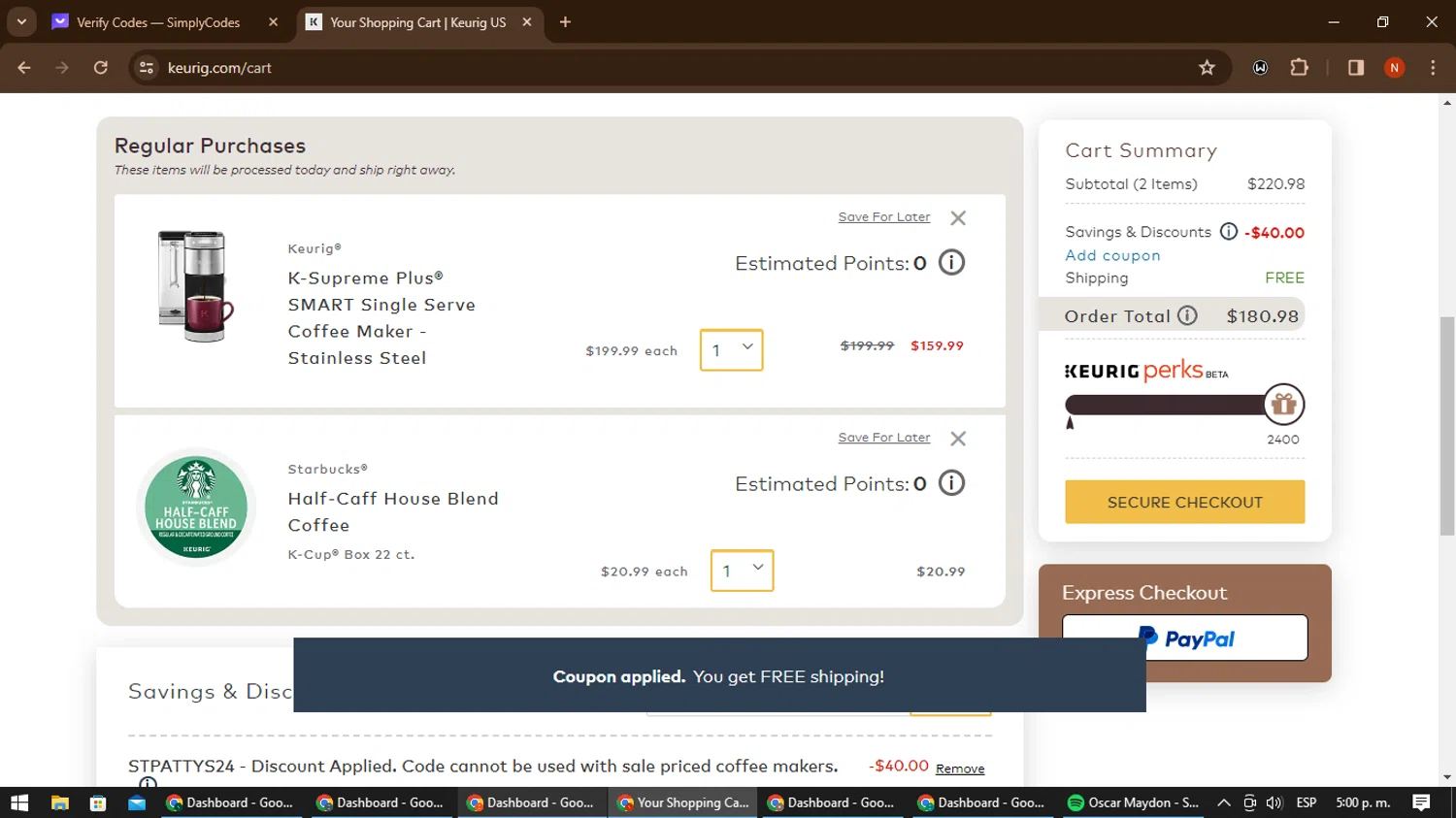Open points info icon for K-Supreme Plus item
The image size is (1456, 818).
pyautogui.click(x=951, y=263)
